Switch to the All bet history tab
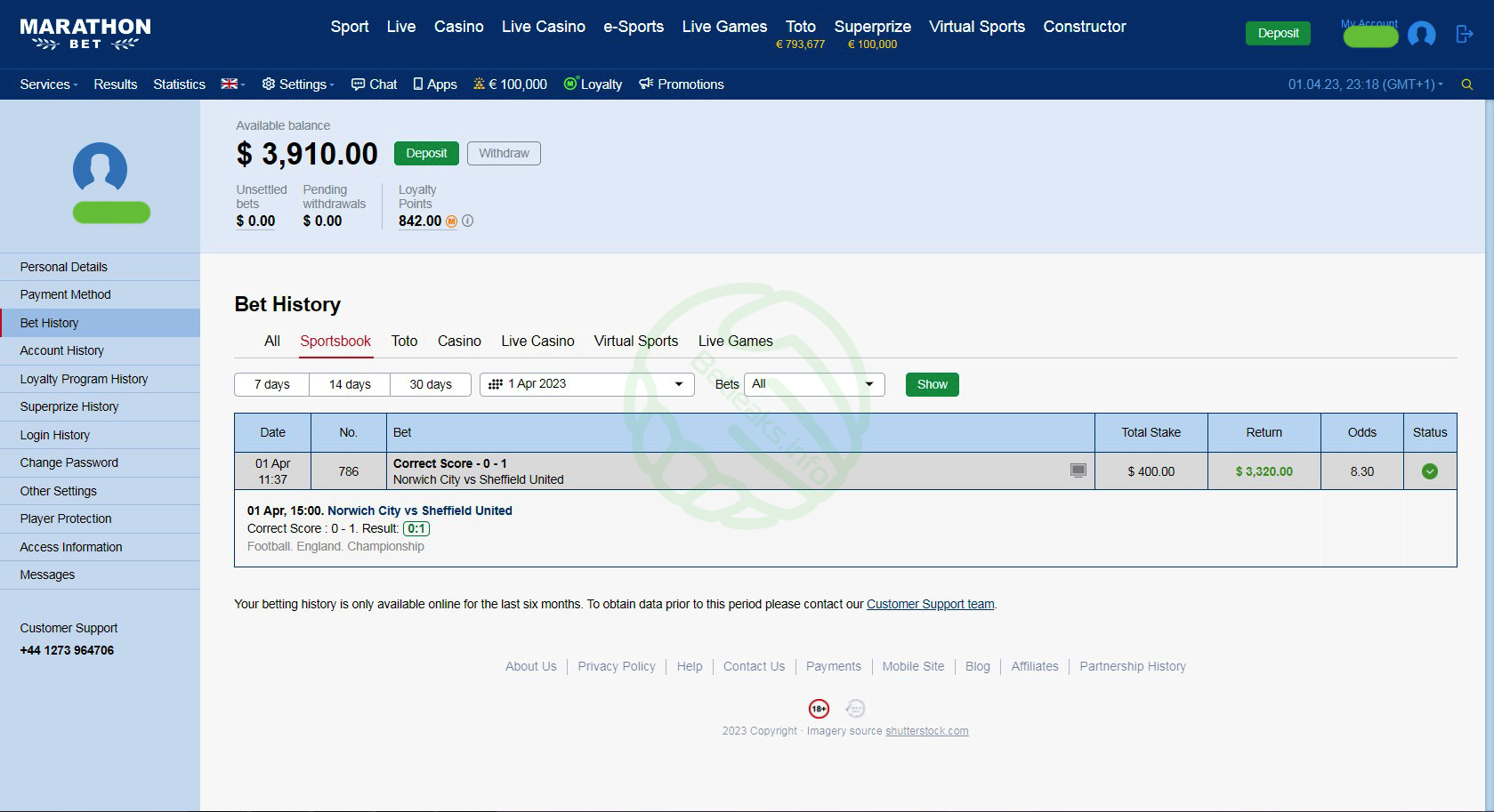Image resolution: width=1494 pixels, height=812 pixels. (272, 341)
